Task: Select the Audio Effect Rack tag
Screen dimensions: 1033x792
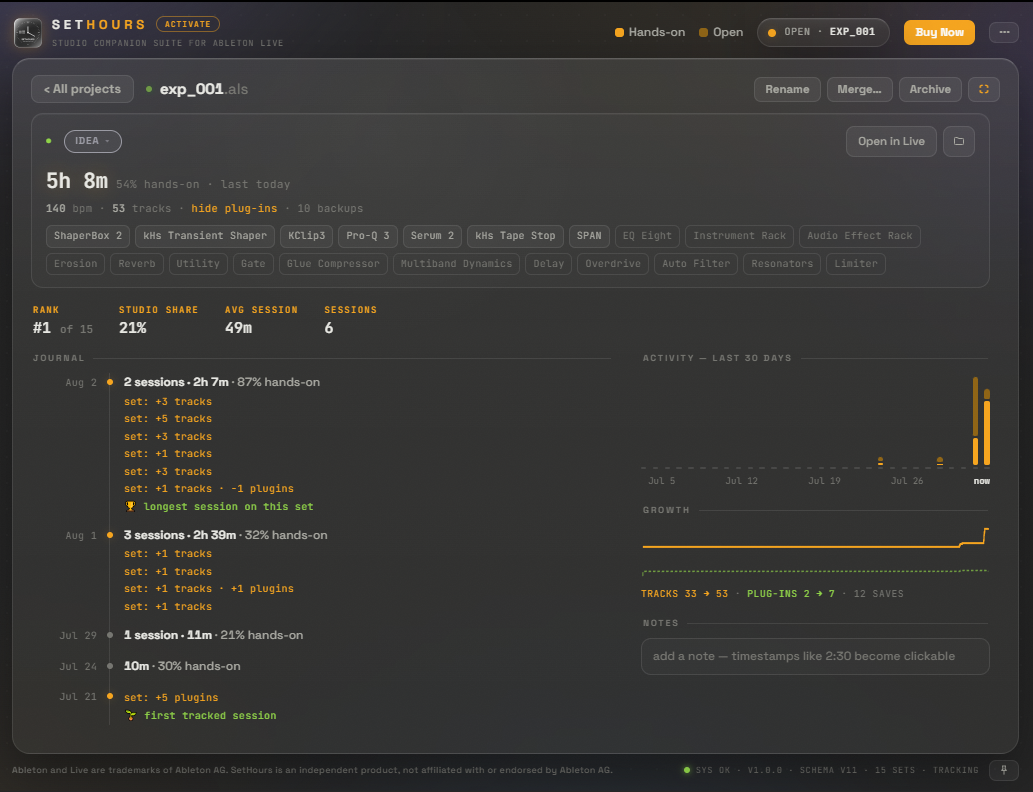Action: [x=860, y=236]
